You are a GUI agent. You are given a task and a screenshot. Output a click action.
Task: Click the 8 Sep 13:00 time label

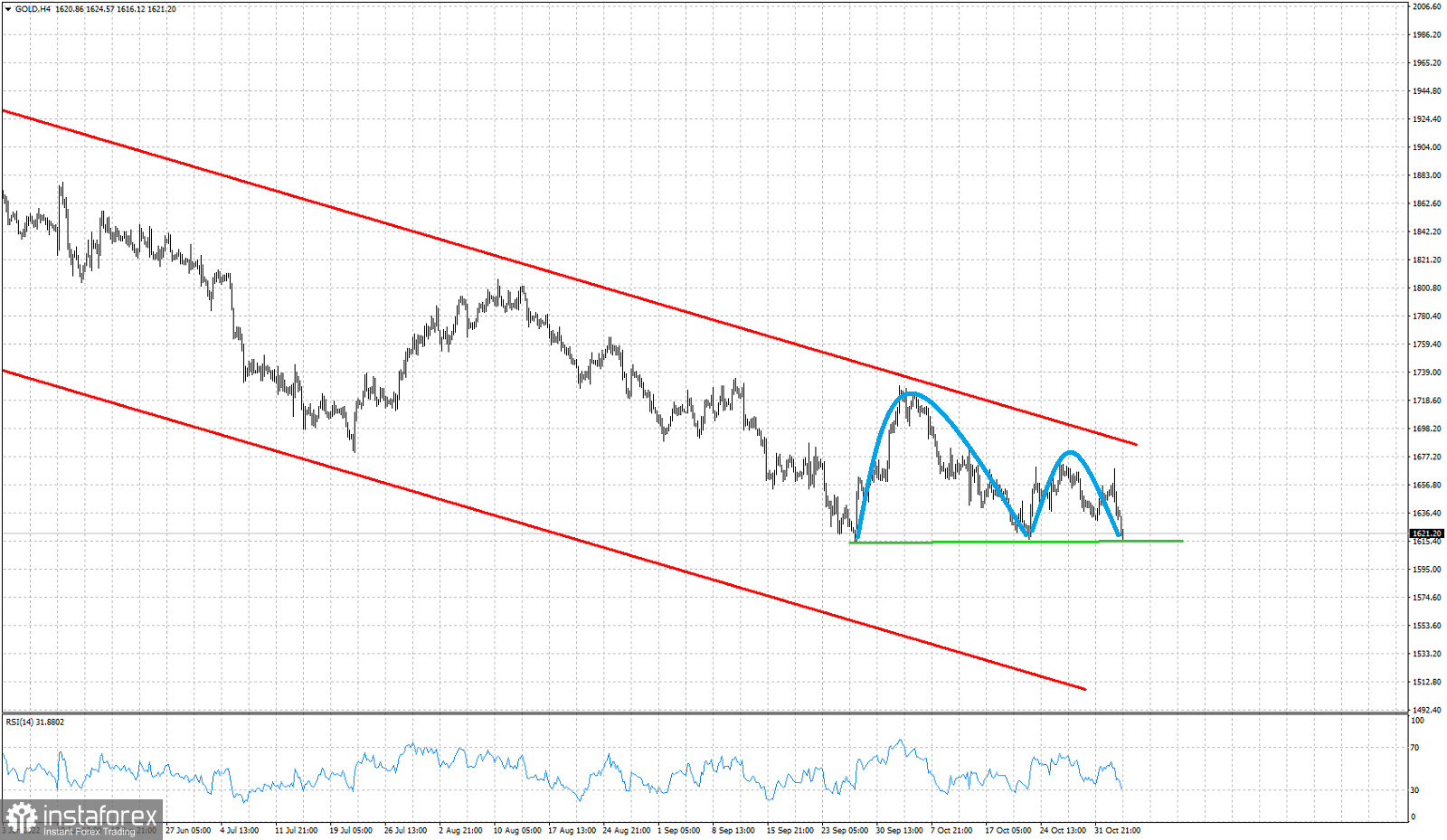(733, 830)
